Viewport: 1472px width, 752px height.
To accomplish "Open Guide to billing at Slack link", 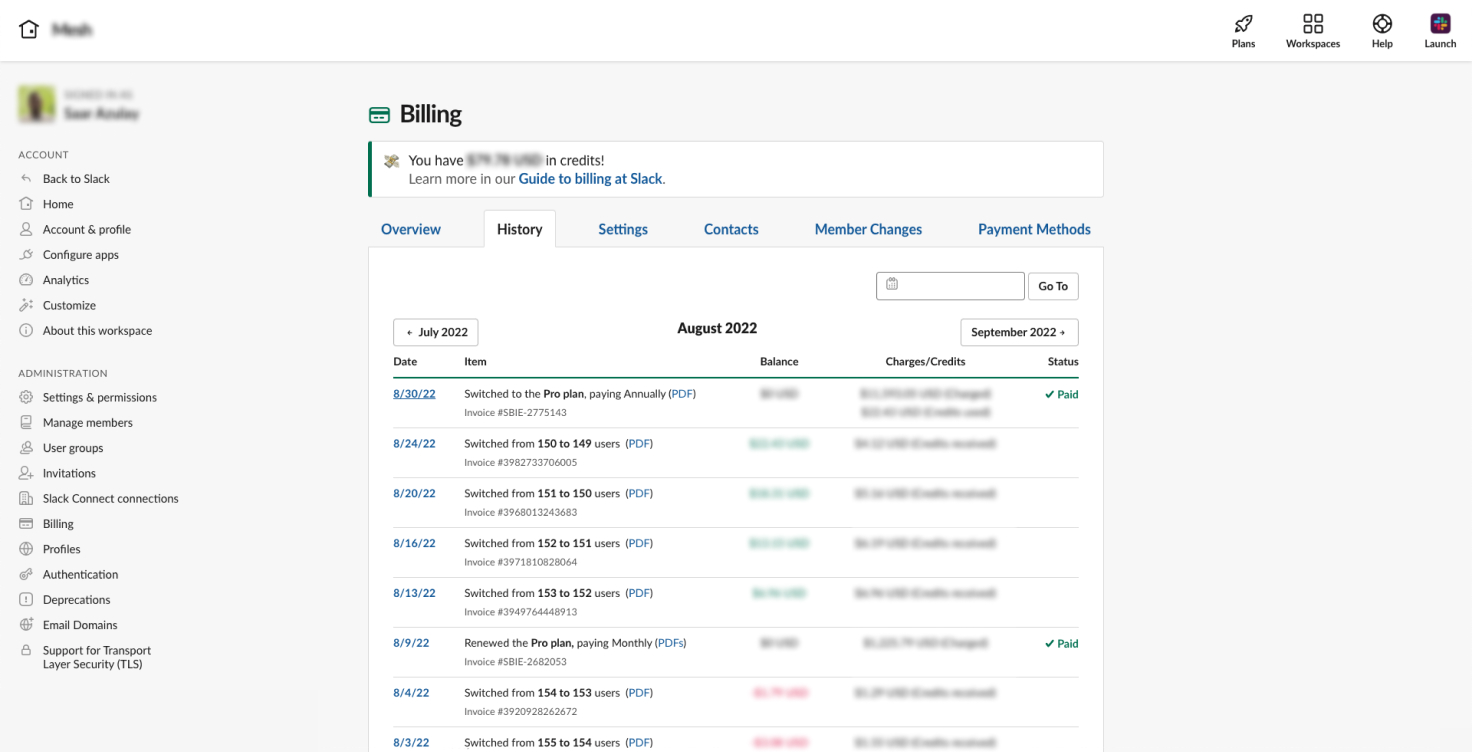I will pyautogui.click(x=590, y=179).
